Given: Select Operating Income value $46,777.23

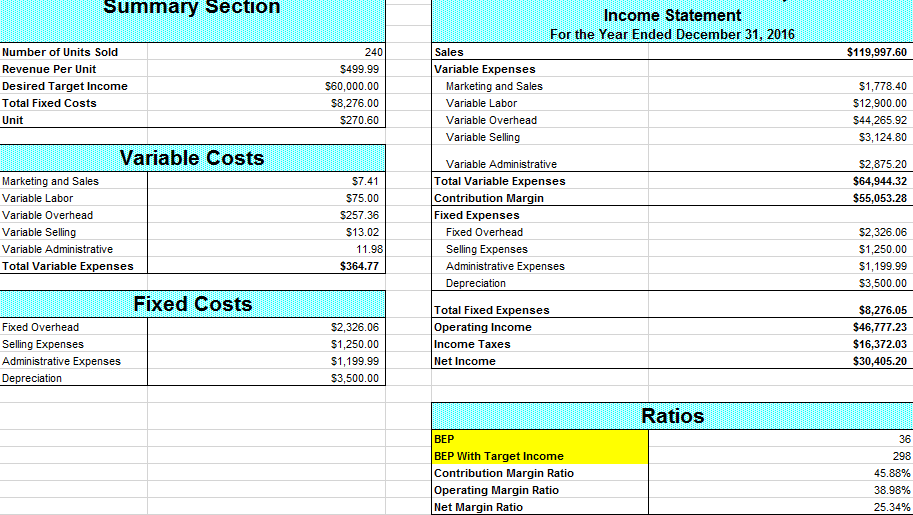Looking at the screenshot, I should pos(880,327).
